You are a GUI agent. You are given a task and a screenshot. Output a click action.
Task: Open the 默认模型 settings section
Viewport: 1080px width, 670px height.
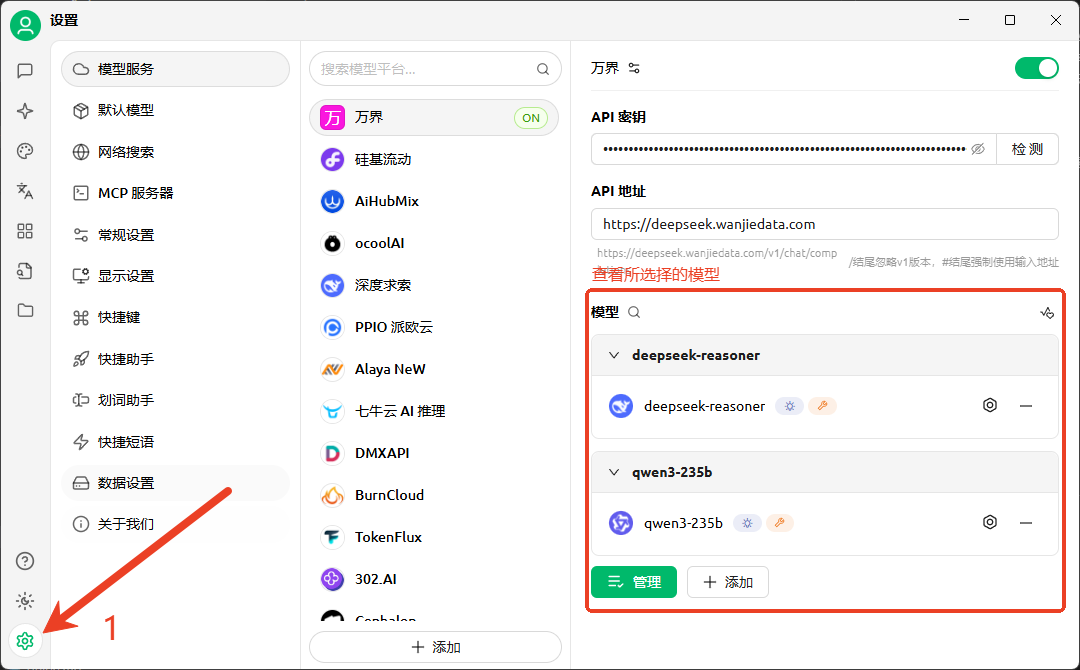coord(176,110)
